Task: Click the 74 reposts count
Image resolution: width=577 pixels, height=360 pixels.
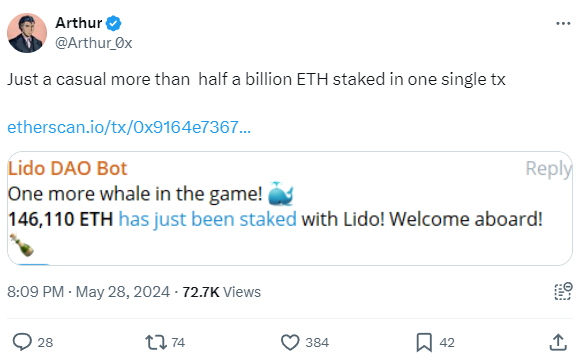Action: [x=178, y=343]
